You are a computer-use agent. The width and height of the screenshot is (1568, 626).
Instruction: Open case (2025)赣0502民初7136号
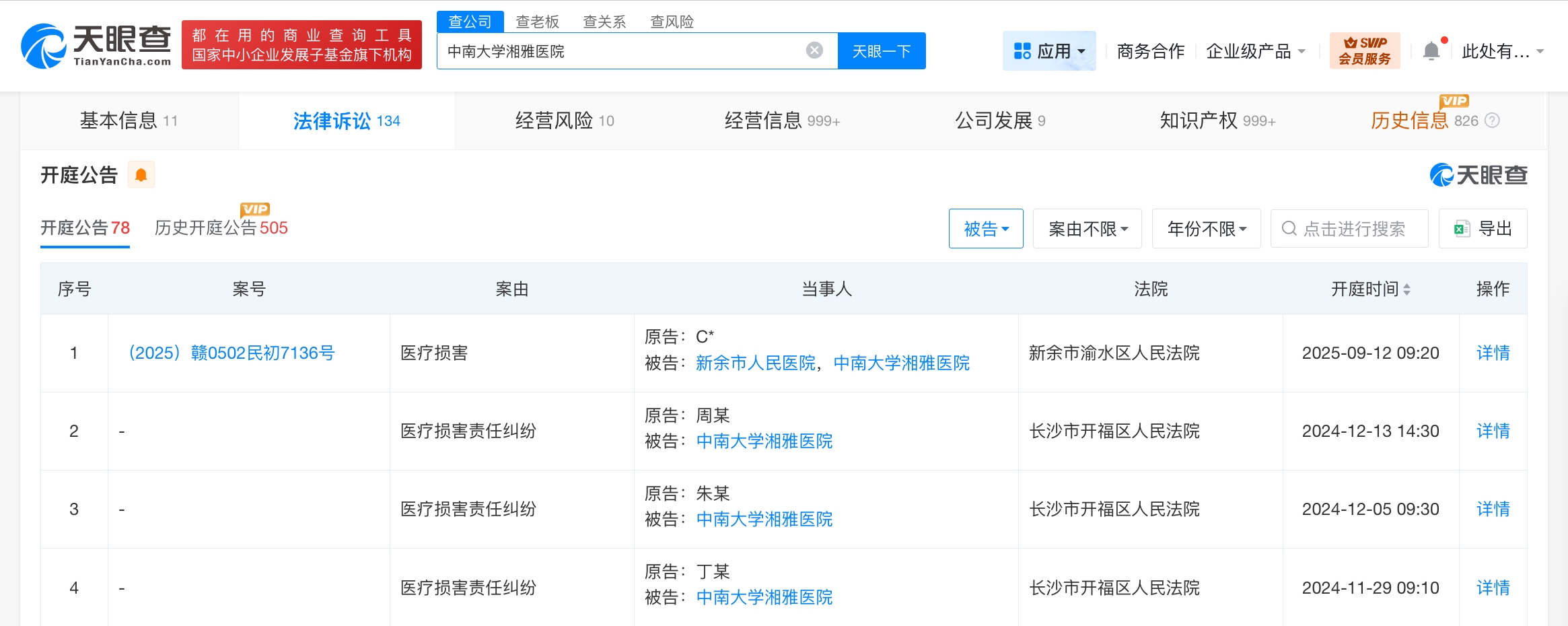click(231, 353)
